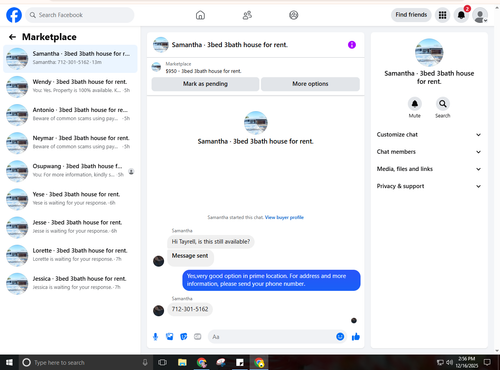Click Mark as pending button
The width and height of the screenshot is (500, 370).
[205, 84]
